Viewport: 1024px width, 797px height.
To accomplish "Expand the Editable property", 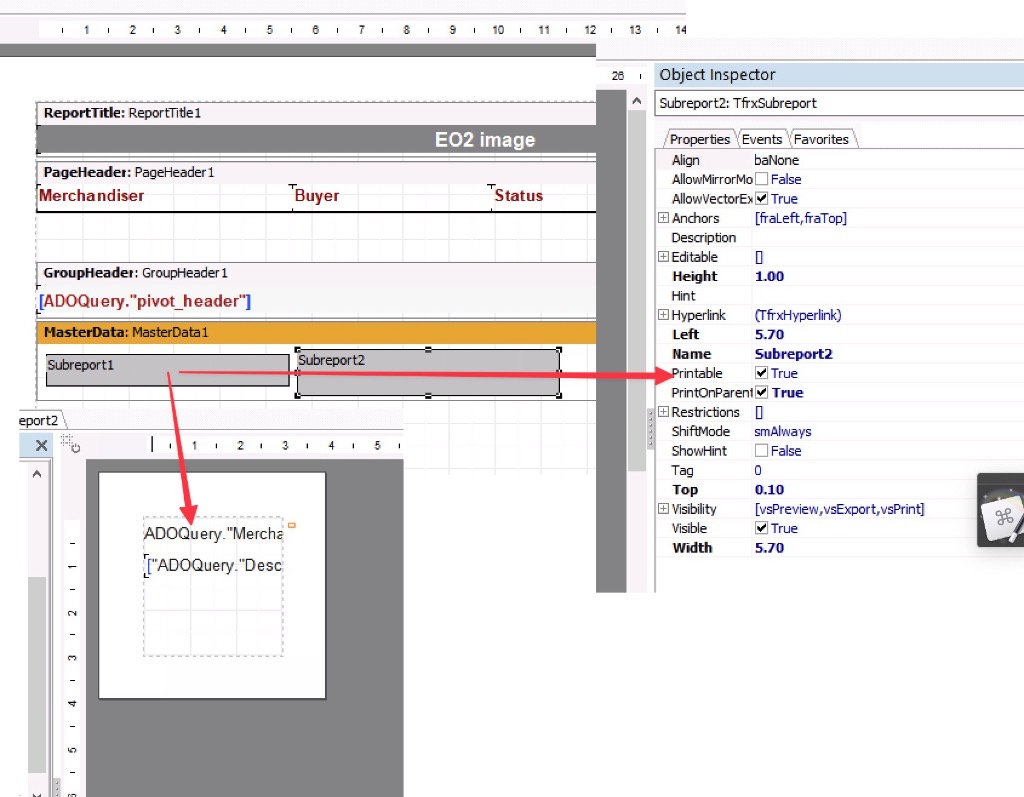I will click(x=664, y=257).
